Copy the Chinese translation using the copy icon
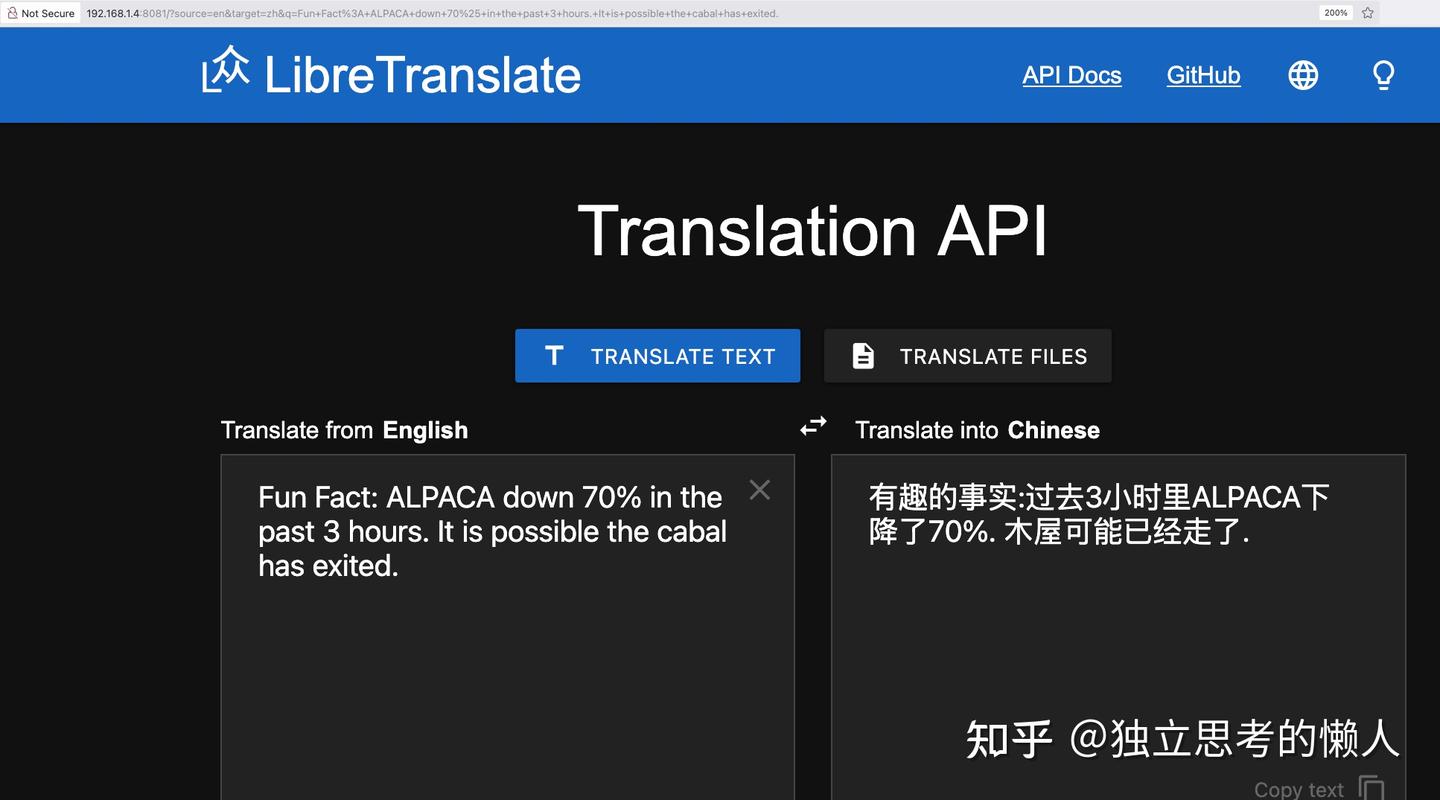Image resolution: width=1440 pixels, height=800 pixels. (1371, 788)
